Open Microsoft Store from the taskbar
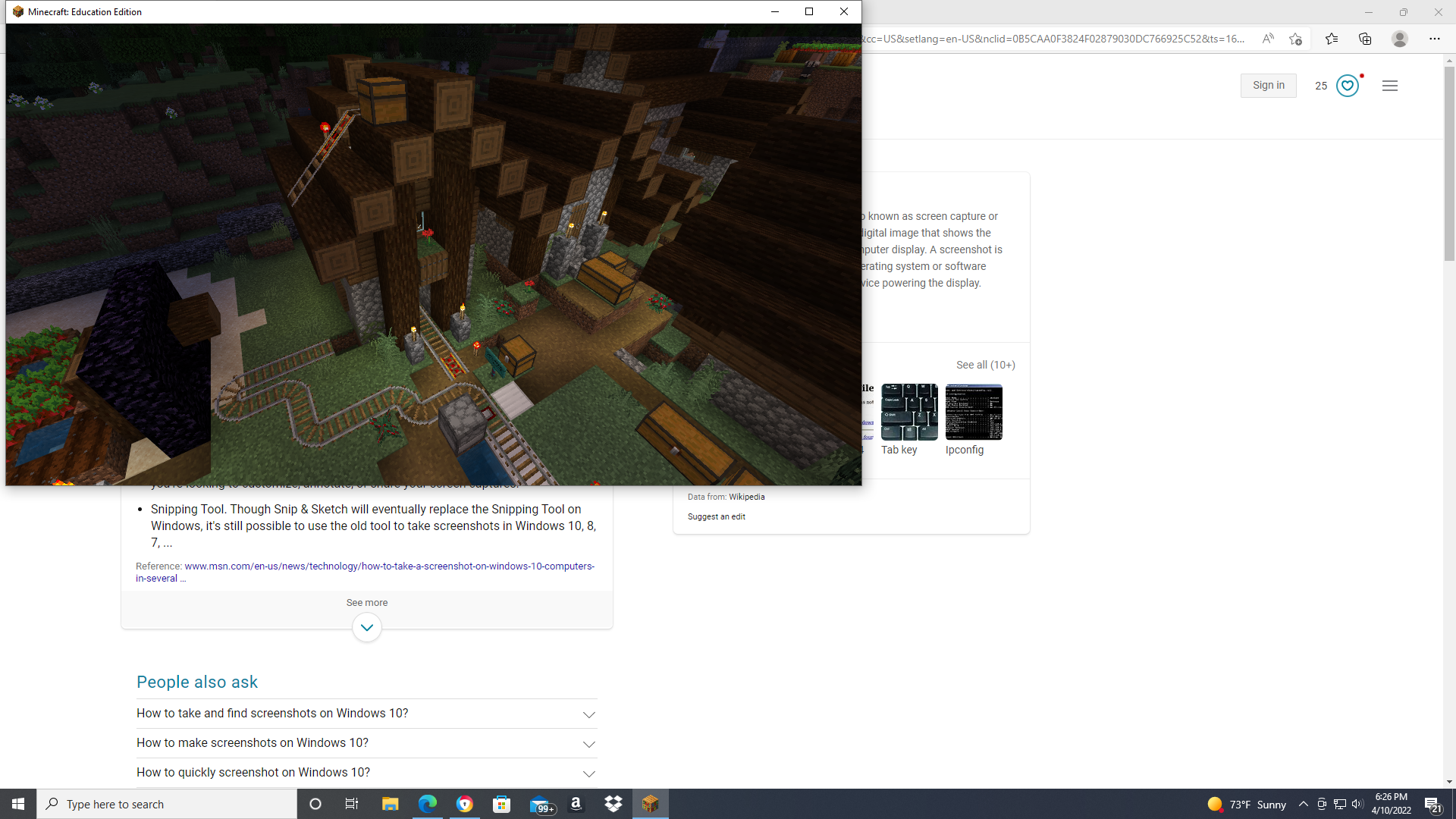 tap(501, 804)
